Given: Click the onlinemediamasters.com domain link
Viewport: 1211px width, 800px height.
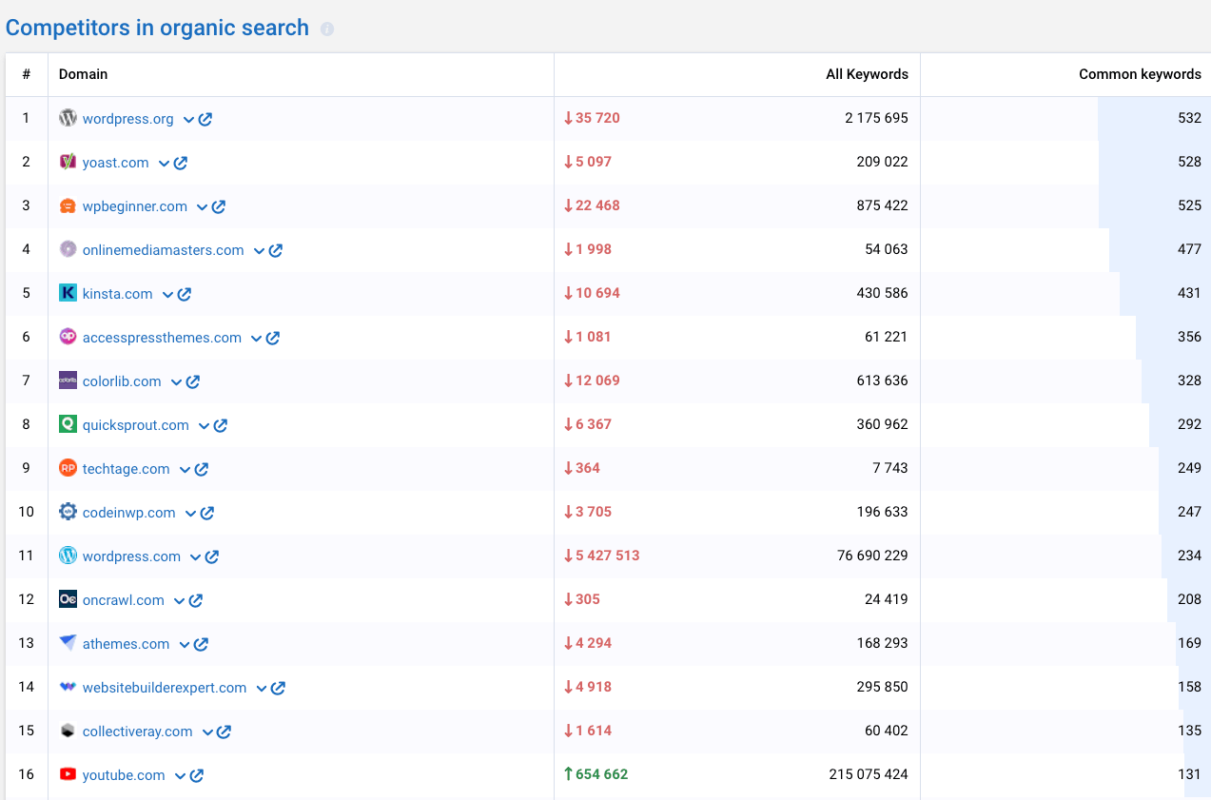Looking at the screenshot, I should tap(163, 250).
